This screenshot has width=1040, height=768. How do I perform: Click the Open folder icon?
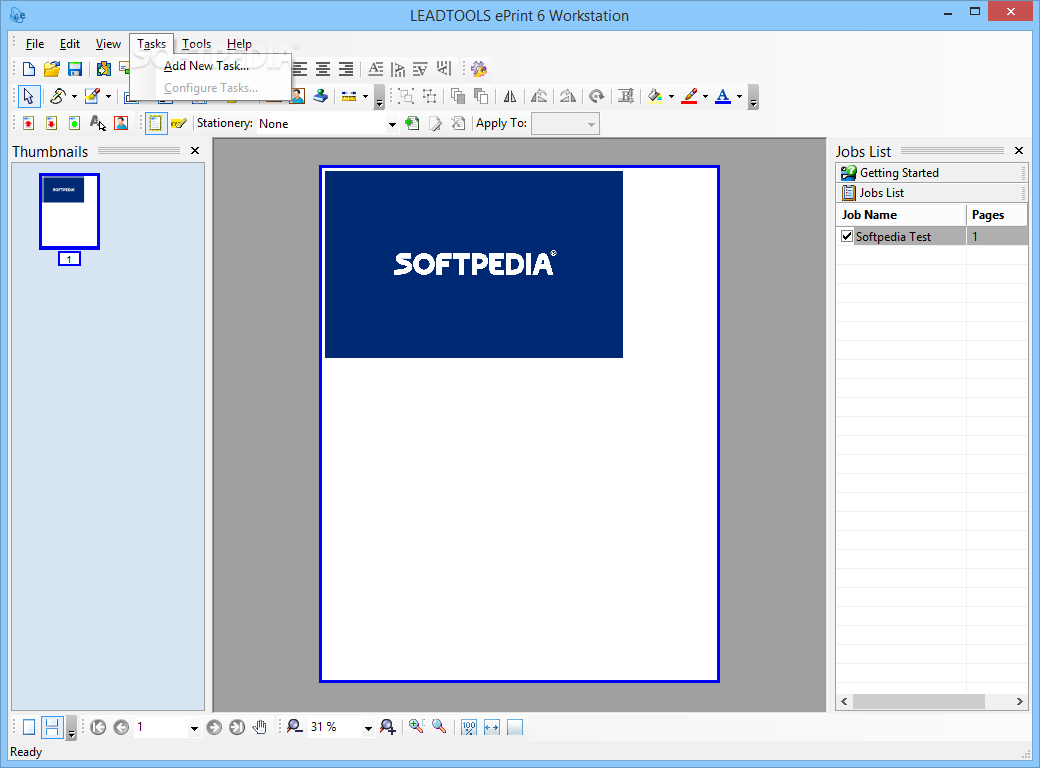52,69
